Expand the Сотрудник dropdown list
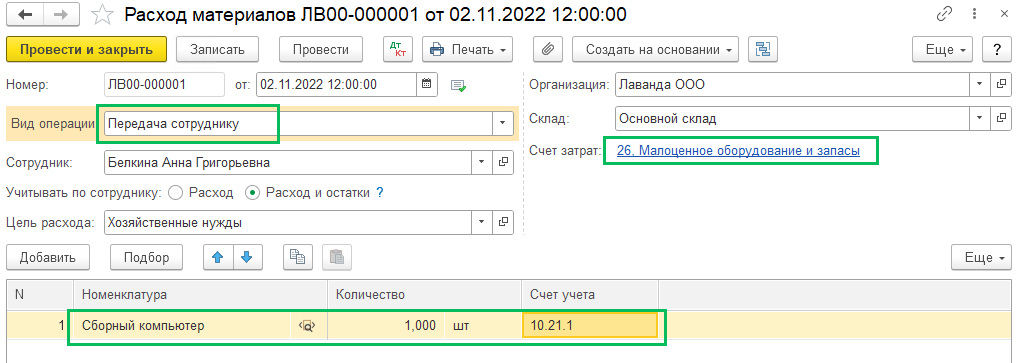The width and height of the screenshot is (1026, 363). click(483, 162)
